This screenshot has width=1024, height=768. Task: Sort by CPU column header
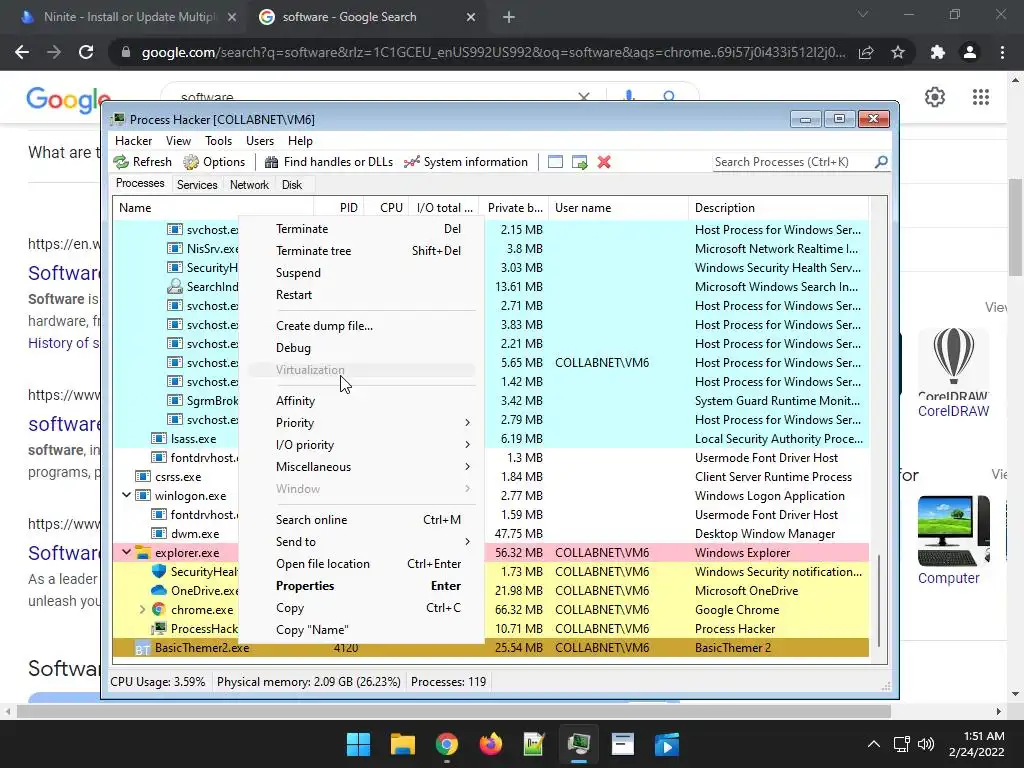(387, 208)
